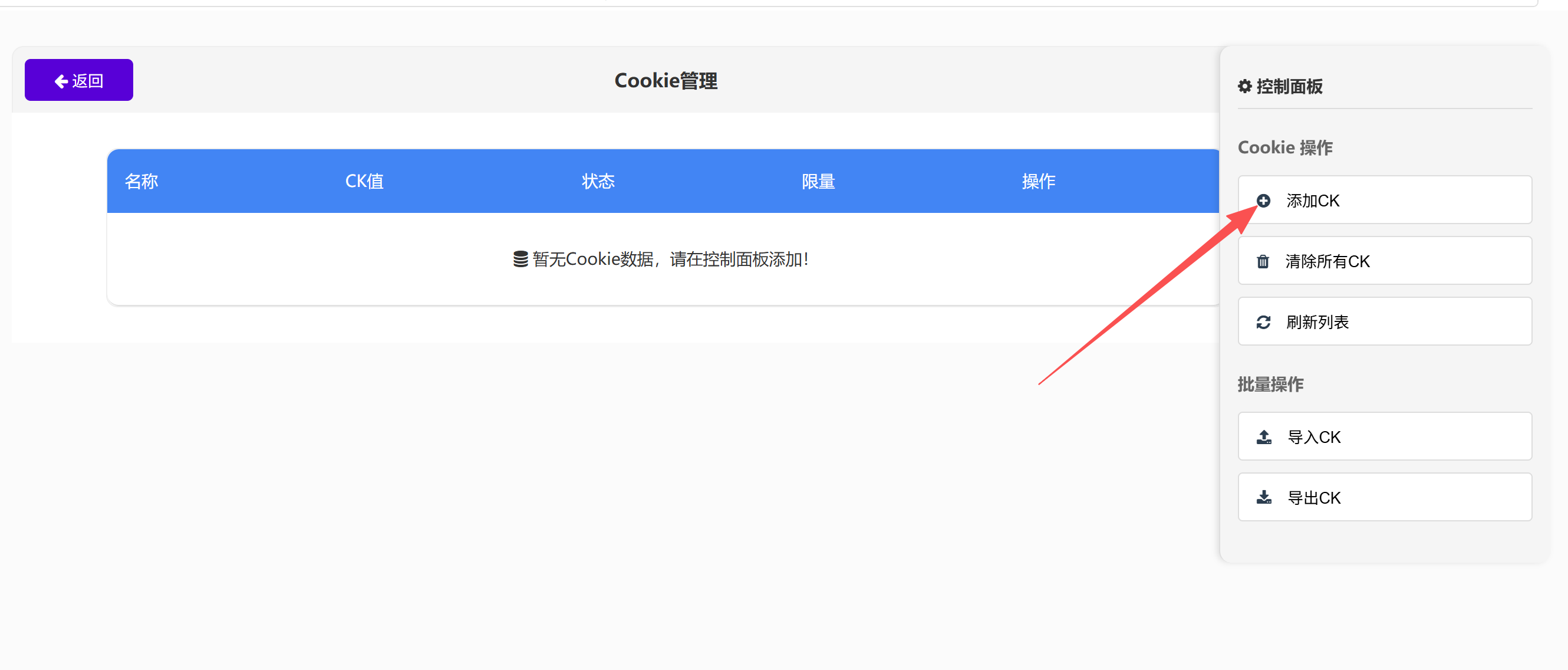Click the gear icon beside 控制面板

click(x=1245, y=87)
